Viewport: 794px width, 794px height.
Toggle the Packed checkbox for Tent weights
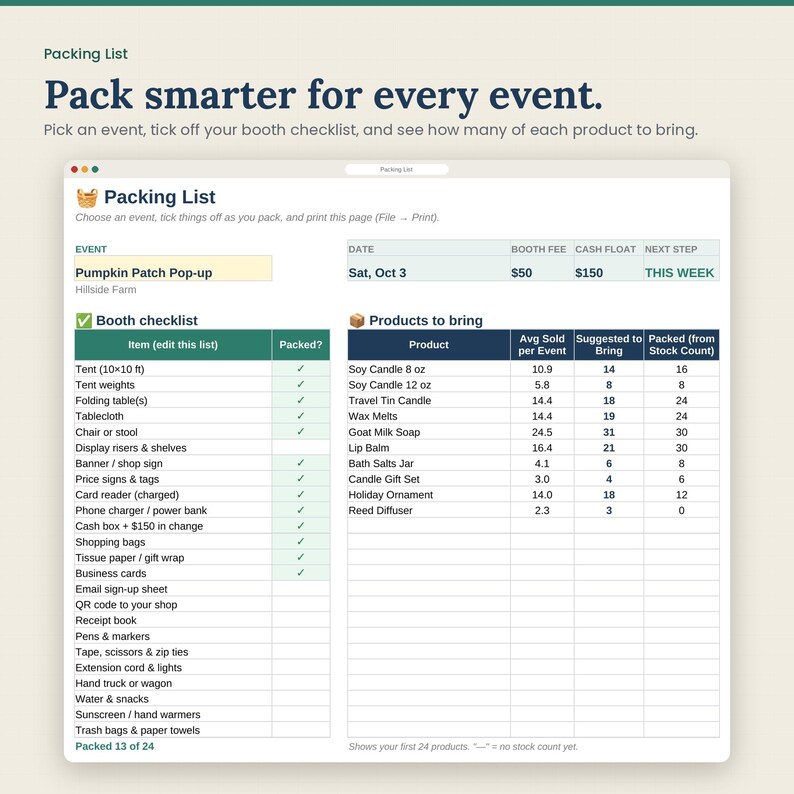(301, 384)
